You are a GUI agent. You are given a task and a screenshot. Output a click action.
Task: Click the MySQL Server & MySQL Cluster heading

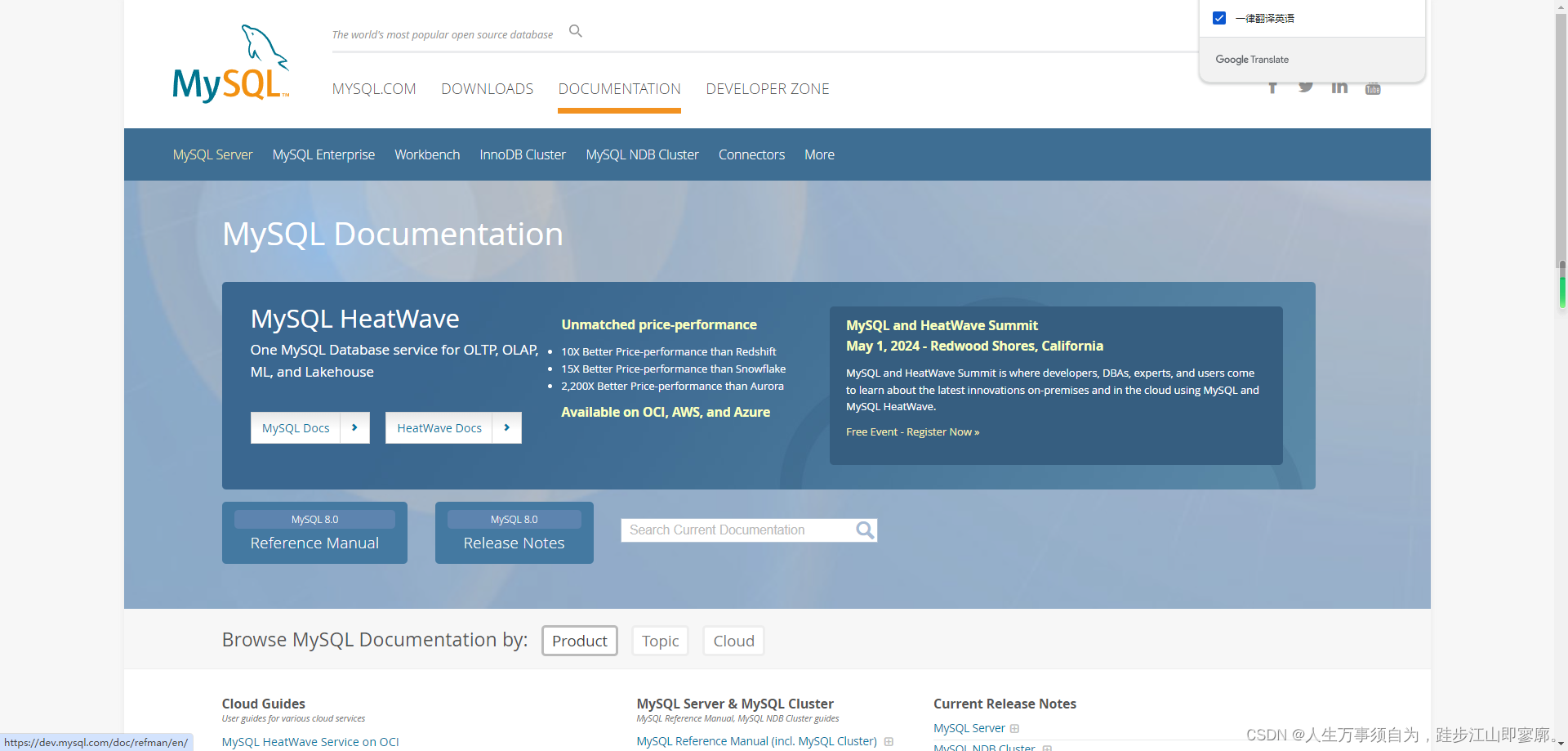click(x=735, y=704)
